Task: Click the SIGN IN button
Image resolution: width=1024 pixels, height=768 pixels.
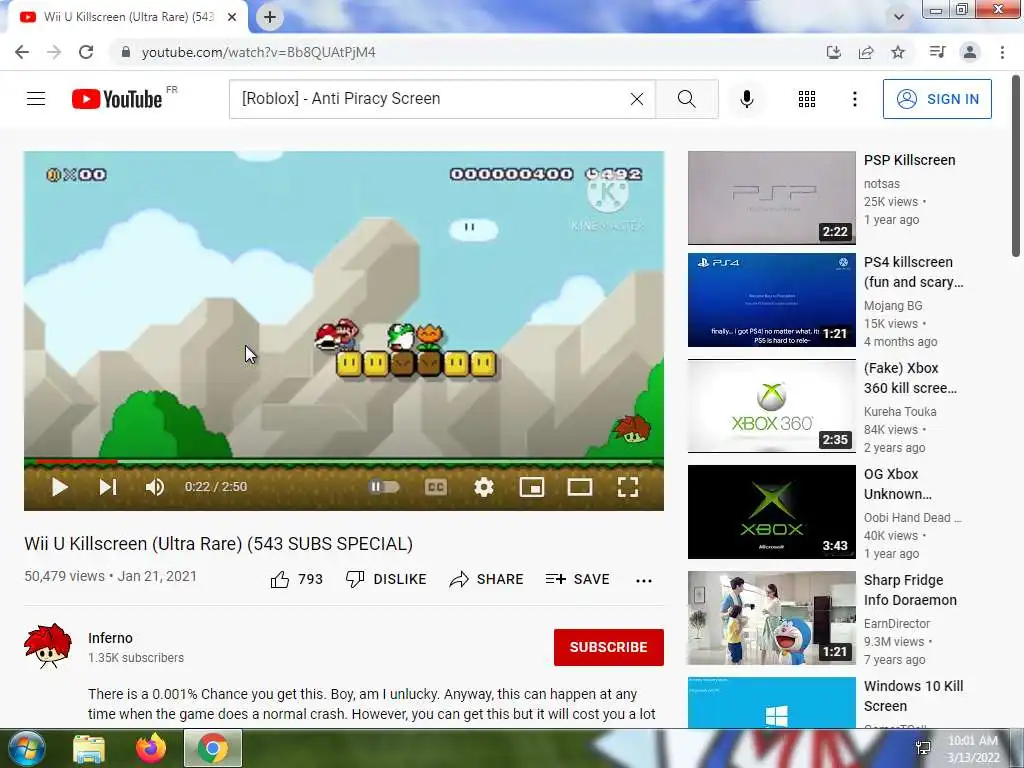Action: 937,99
